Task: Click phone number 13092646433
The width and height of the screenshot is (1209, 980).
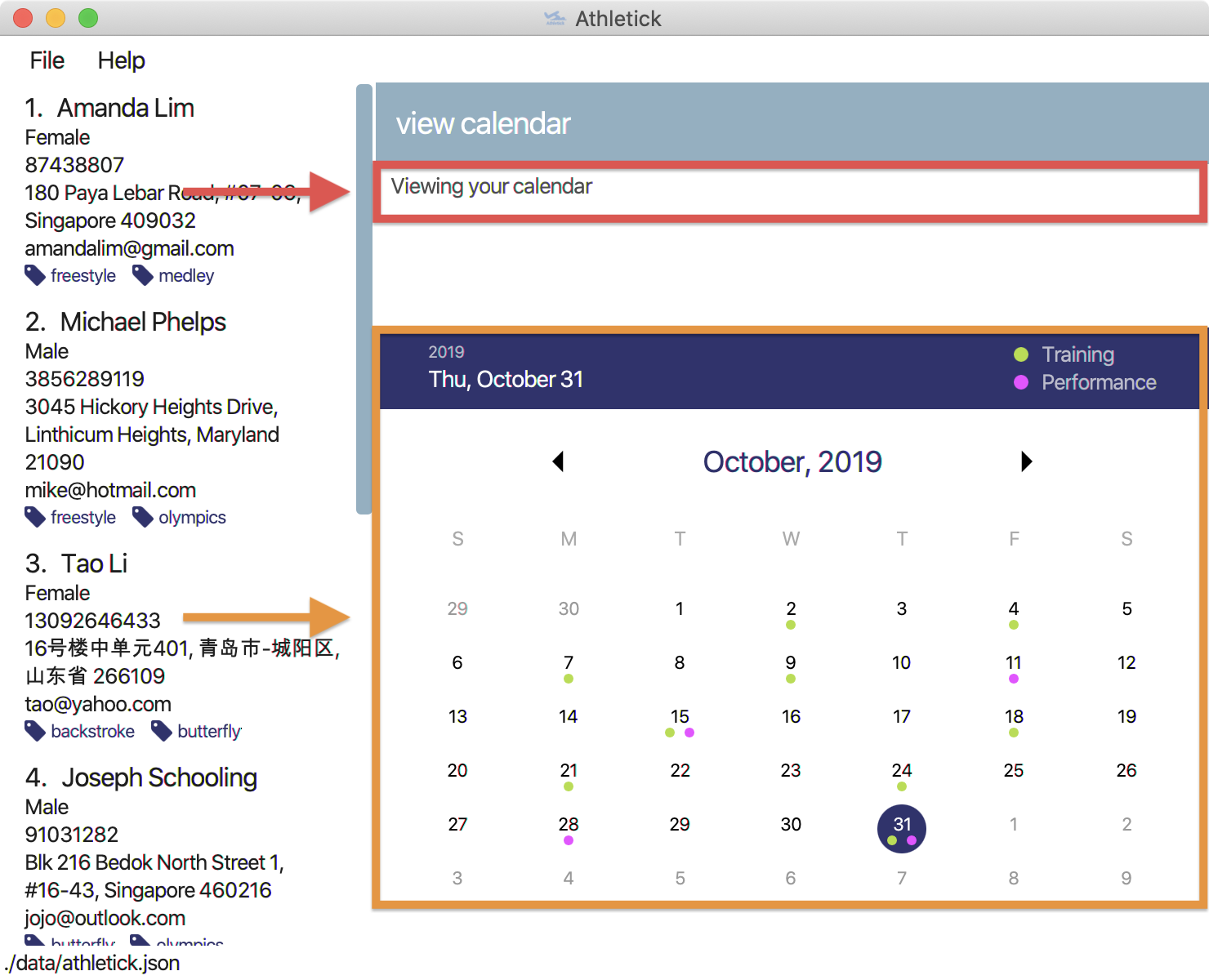Action: tap(92, 621)
